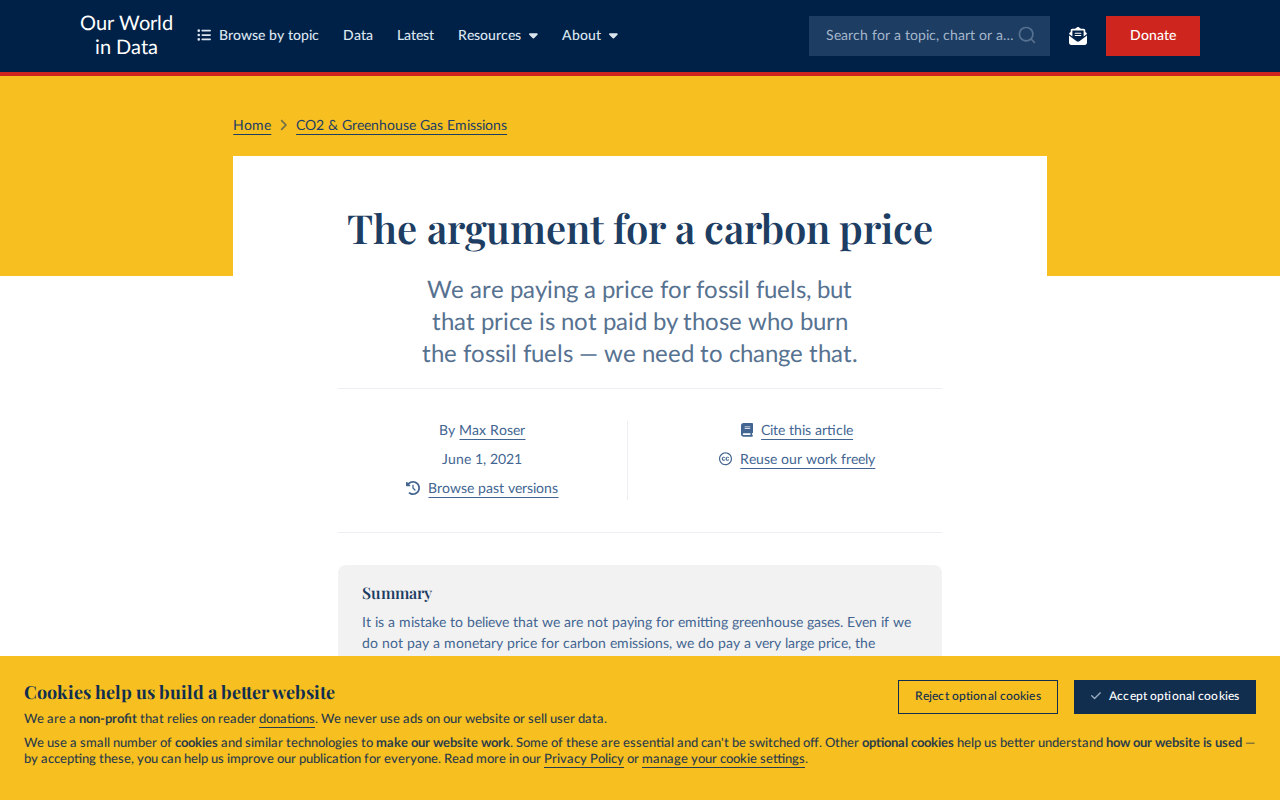The height and width of the screenshot is (800, 1280).
Task: Click the Creative Commons icon
Action: point(726,459)
